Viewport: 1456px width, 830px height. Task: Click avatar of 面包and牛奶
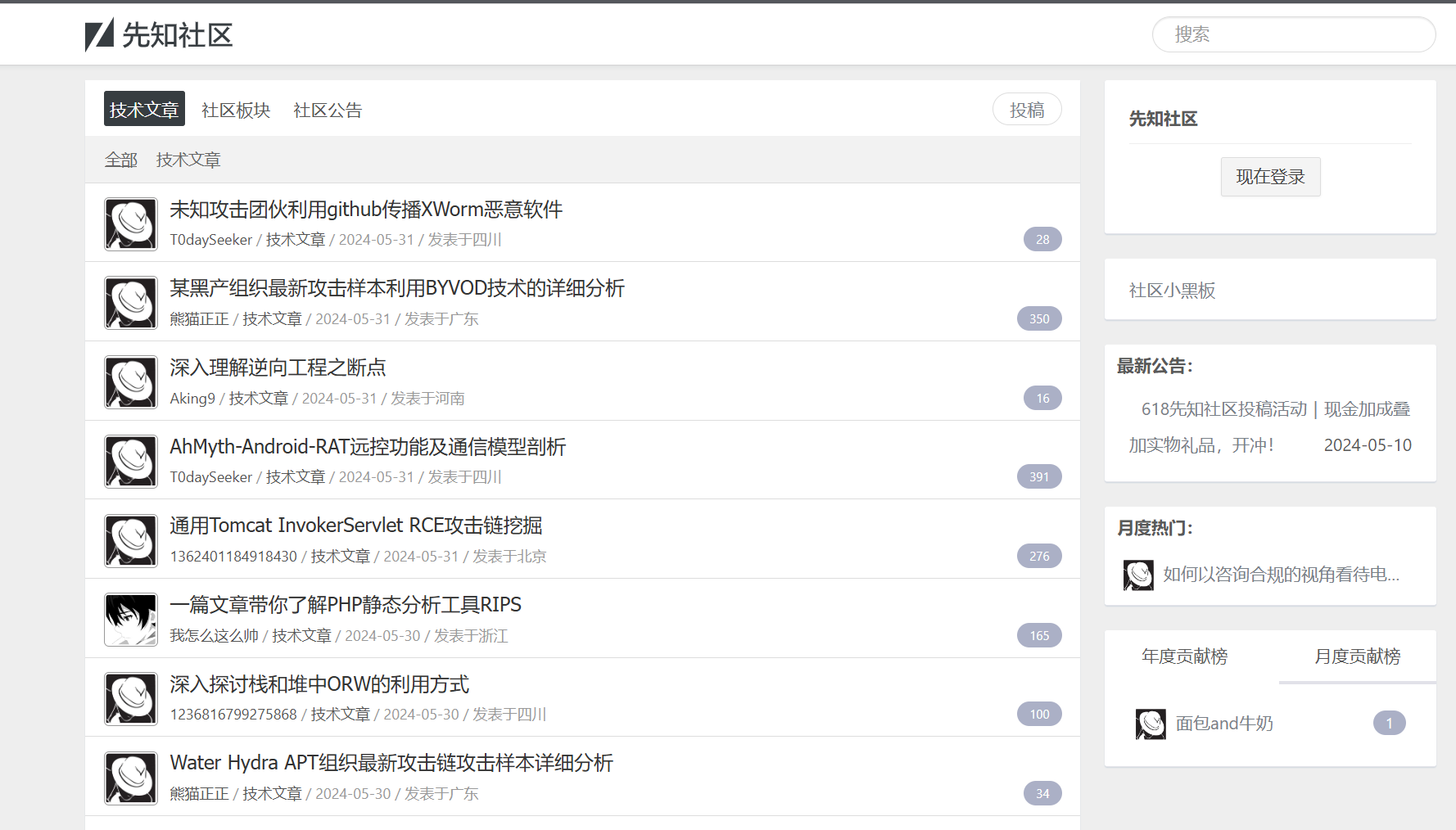pyautogui.click(x=1151, y=724)
